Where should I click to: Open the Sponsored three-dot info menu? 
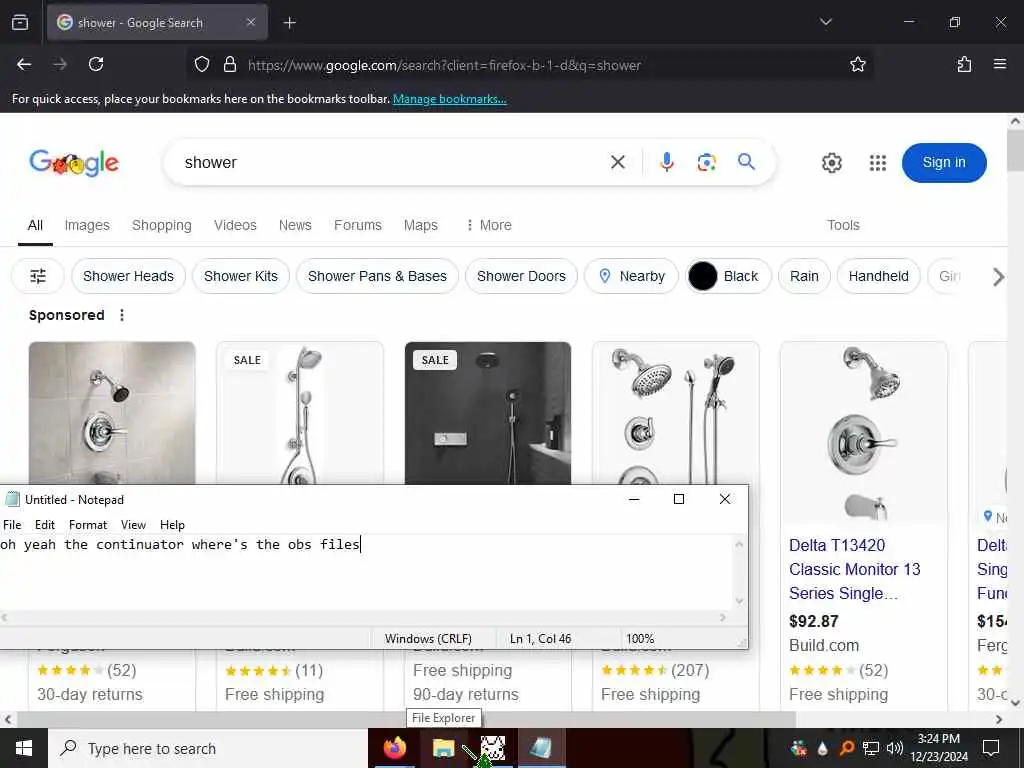(x=121, y=315)
